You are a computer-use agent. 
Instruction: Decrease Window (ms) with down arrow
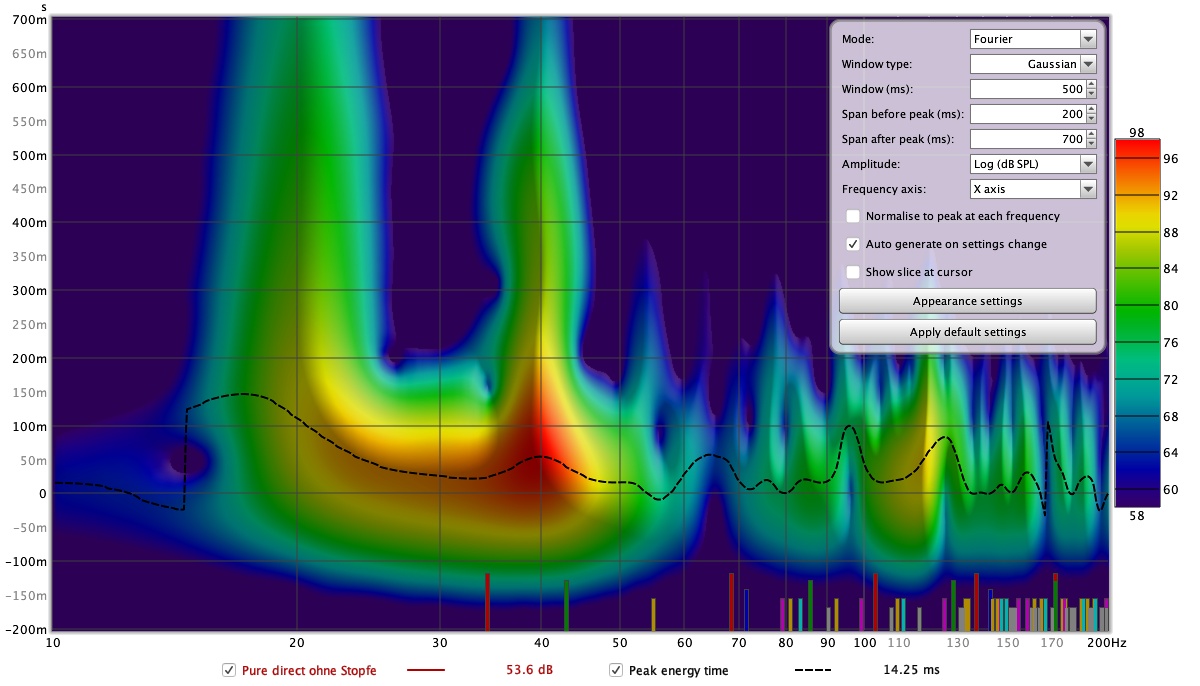pyautogui.click(x=1091, y=94)
